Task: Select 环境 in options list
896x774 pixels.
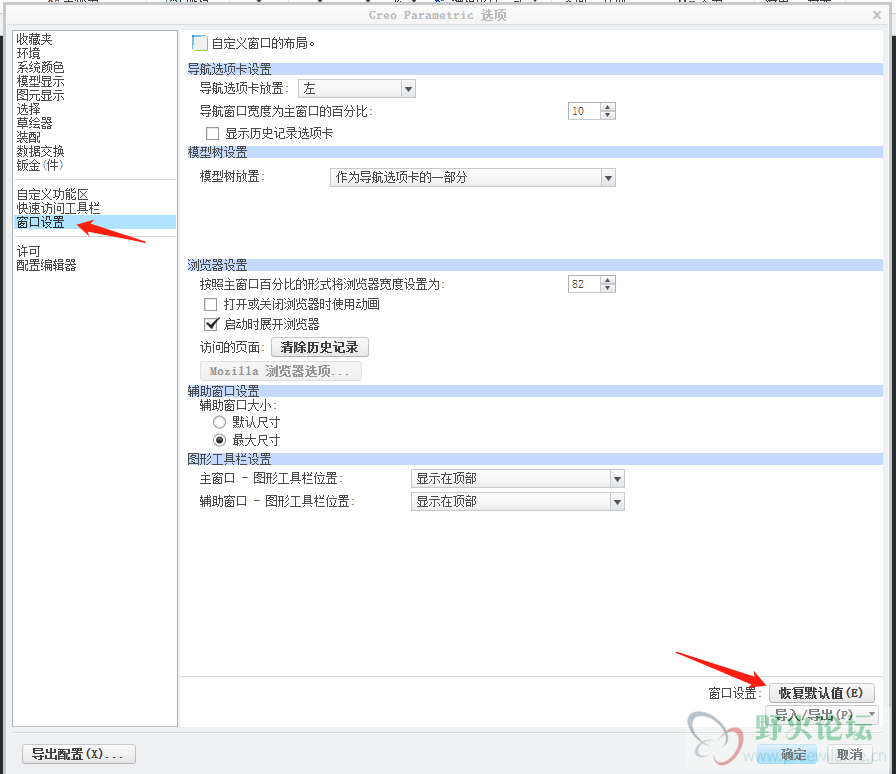Action: tap(29, 53)
